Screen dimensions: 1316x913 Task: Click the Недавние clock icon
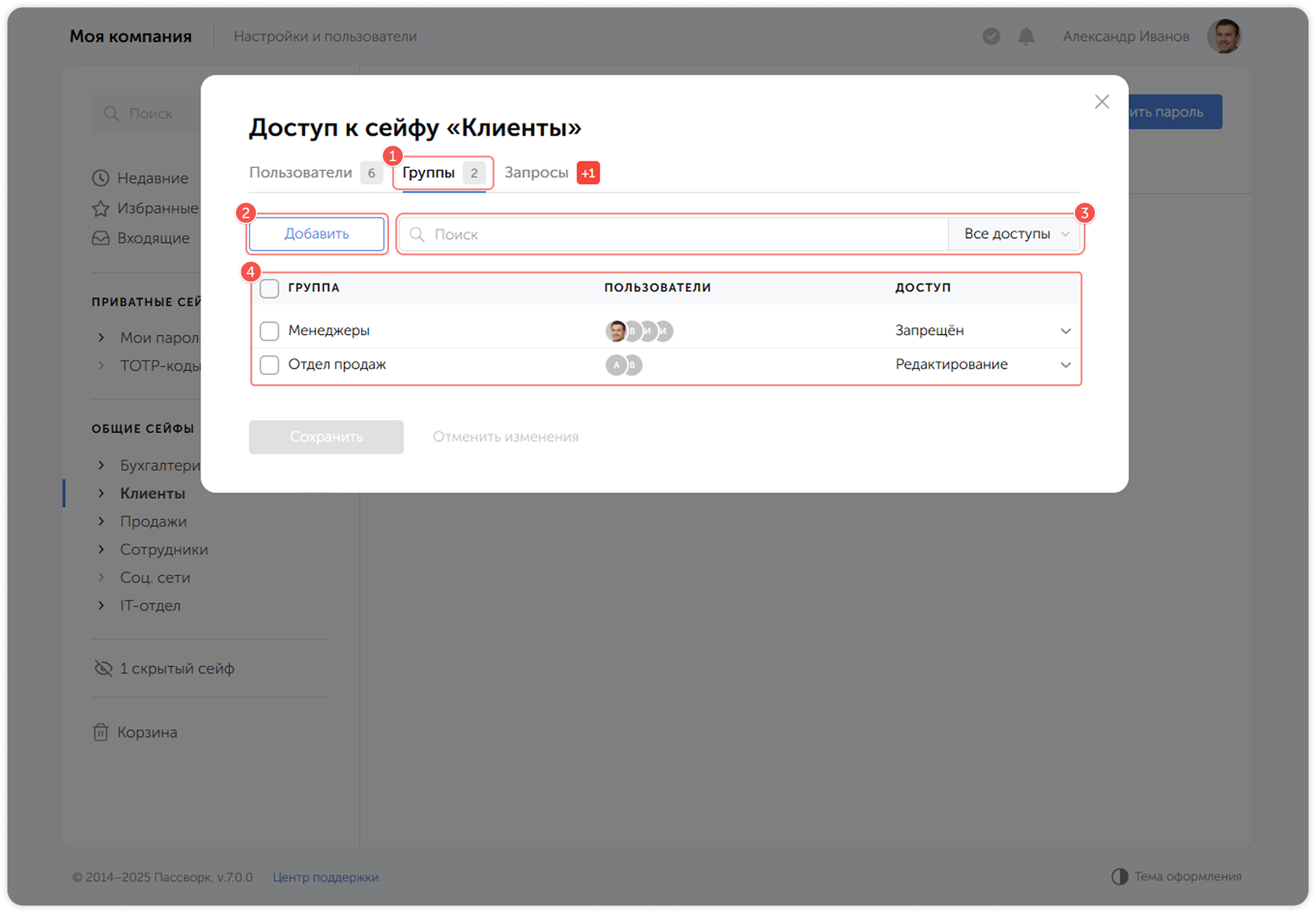pyautogui.click(x=100, y=179)
